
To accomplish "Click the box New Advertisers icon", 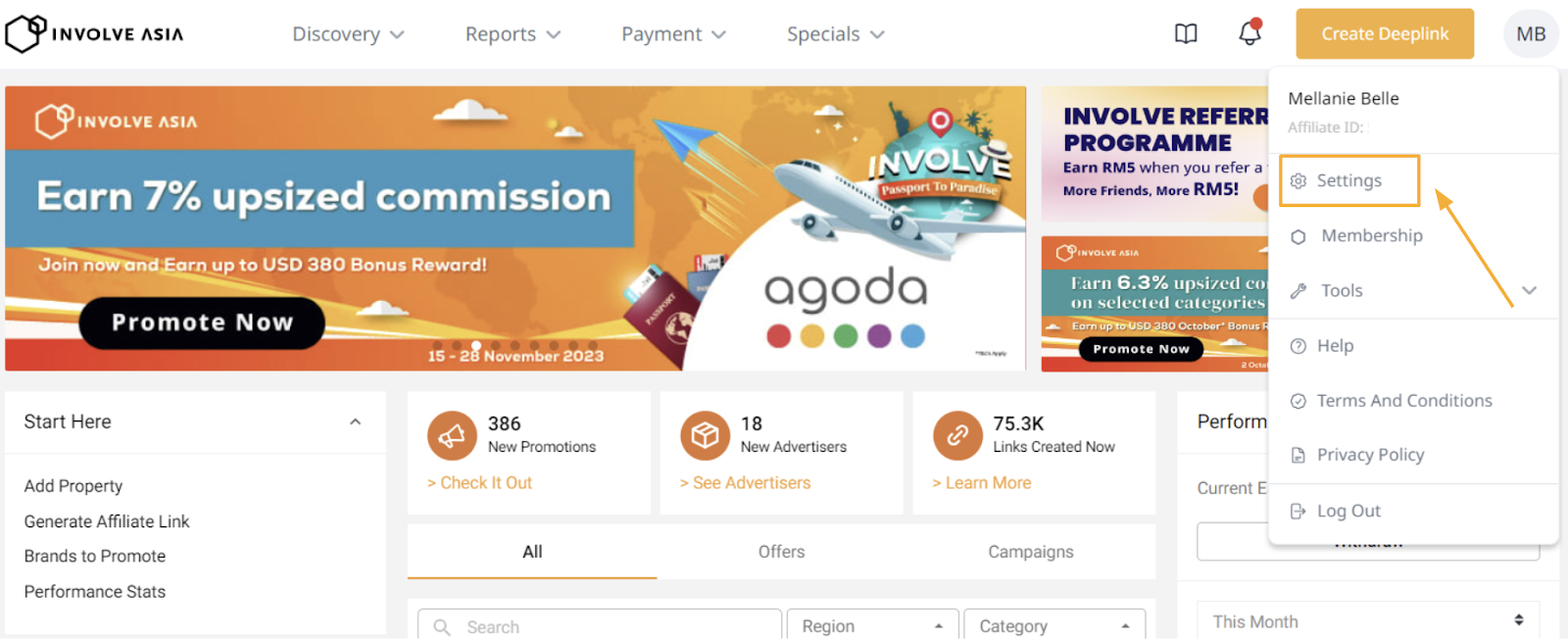I will [x=705, y=436].
